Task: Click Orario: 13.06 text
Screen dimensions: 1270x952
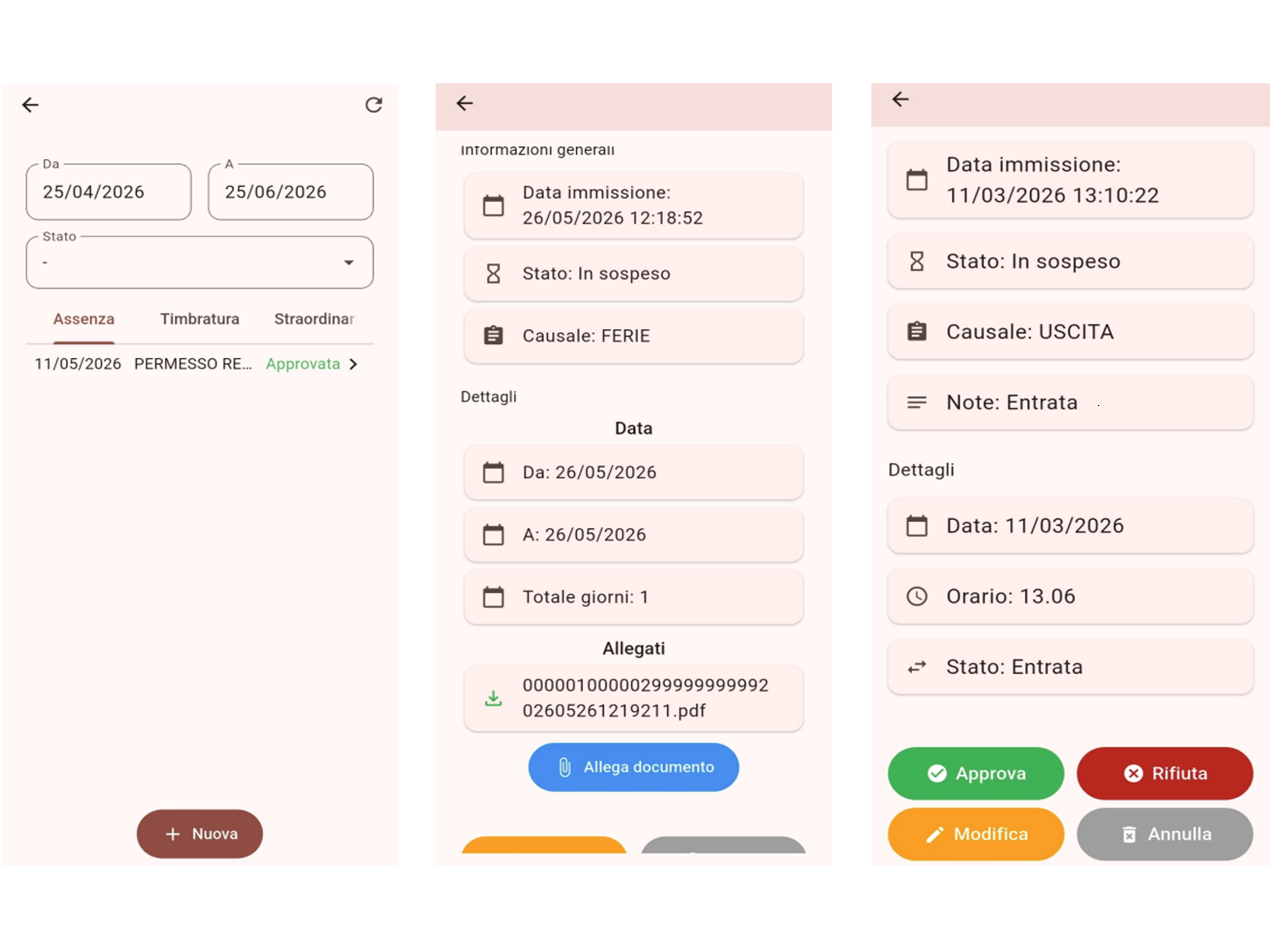Action: [x=1011, y=596]
